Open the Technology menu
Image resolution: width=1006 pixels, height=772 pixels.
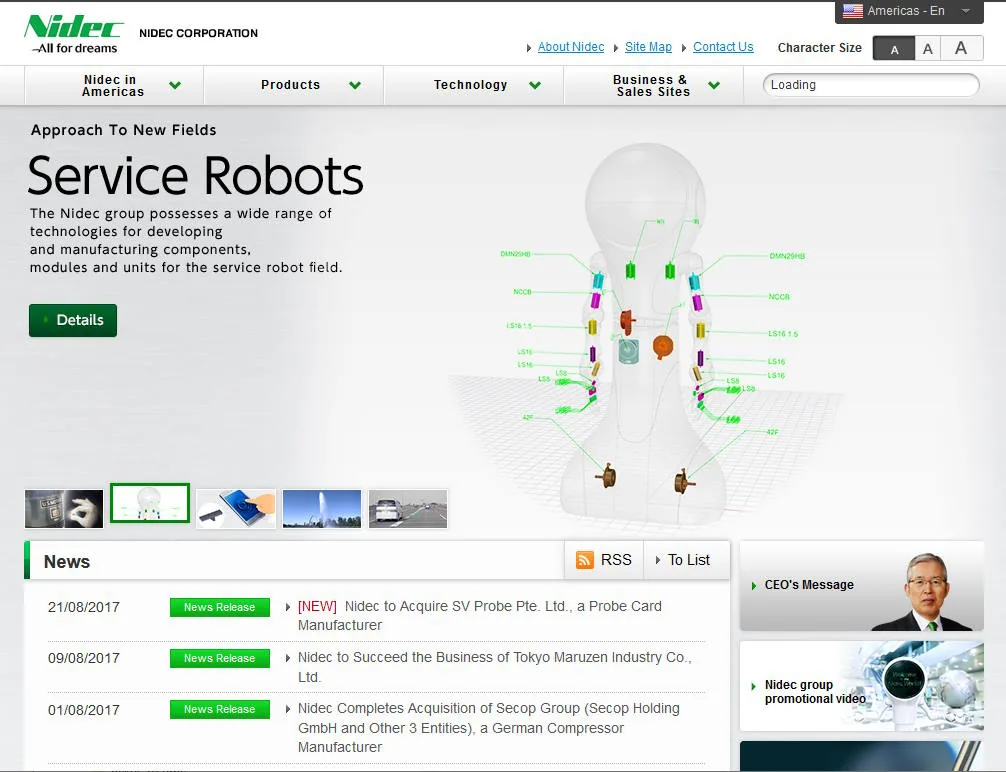473,85
